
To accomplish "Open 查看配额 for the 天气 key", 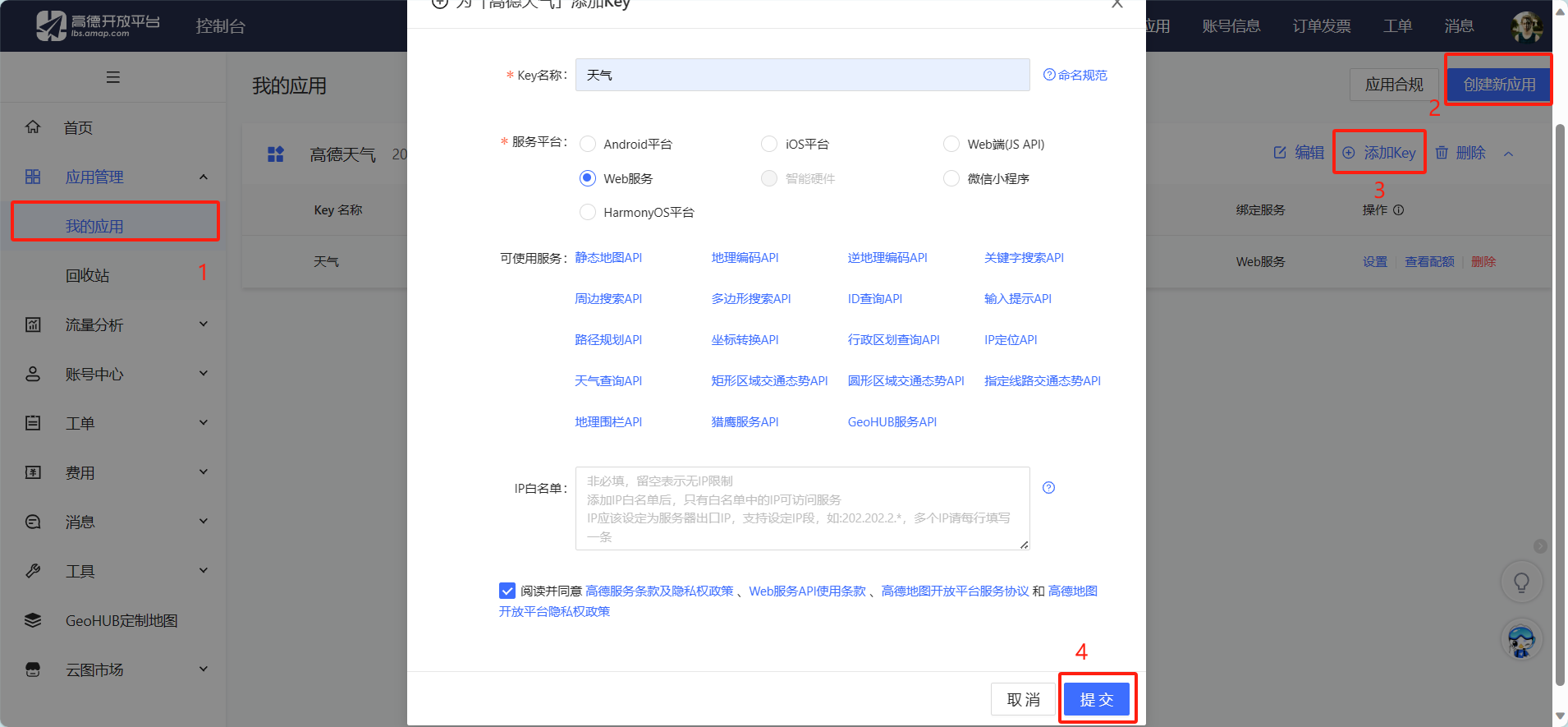I will coord(1429,261).
